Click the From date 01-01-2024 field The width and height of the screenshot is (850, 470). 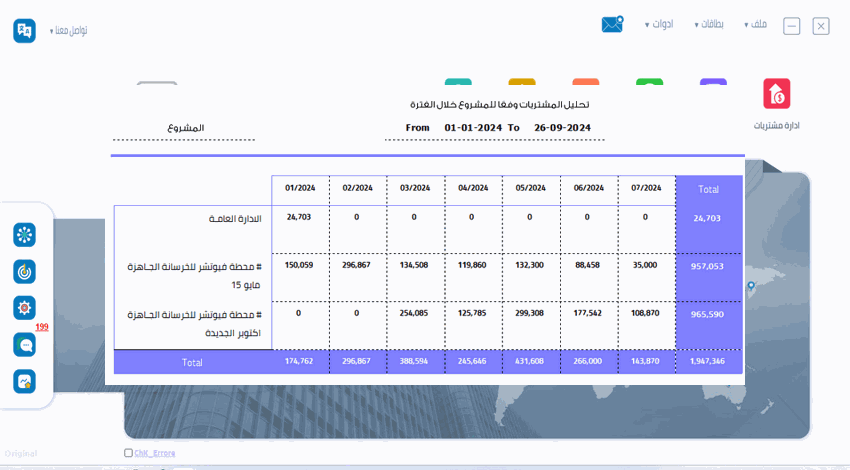click(x=472, y=128)
